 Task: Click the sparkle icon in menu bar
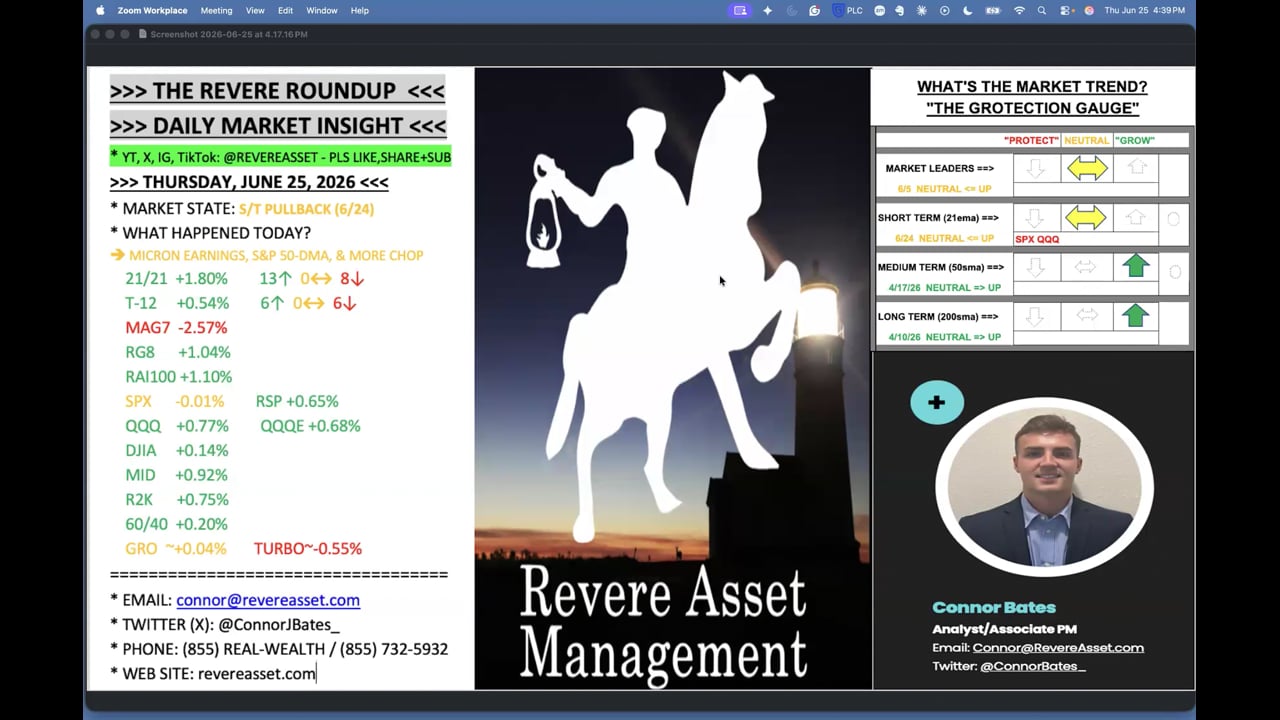[767, 10]
